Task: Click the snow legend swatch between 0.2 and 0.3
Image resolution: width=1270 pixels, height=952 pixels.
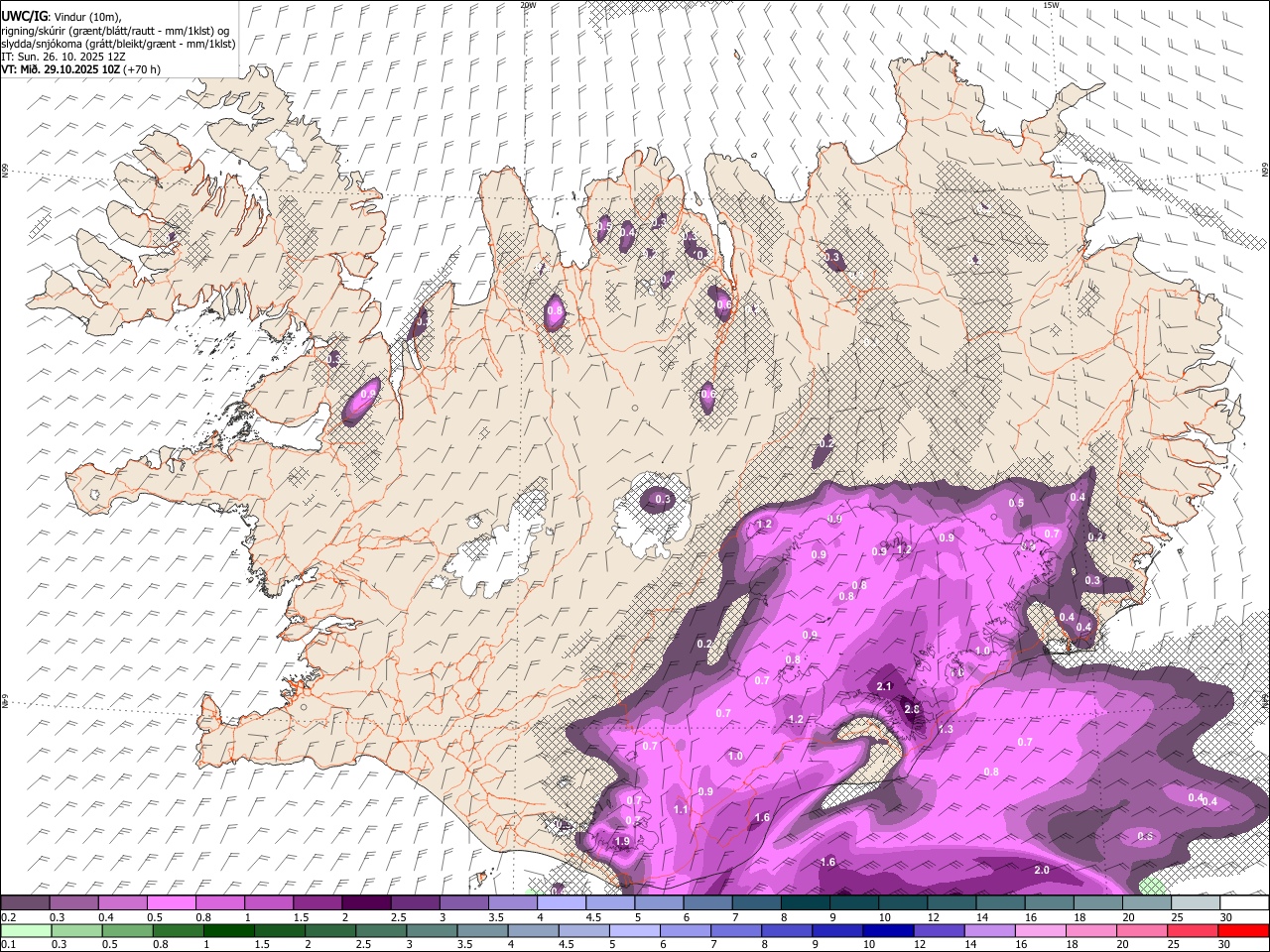Action: pos(26,903)
